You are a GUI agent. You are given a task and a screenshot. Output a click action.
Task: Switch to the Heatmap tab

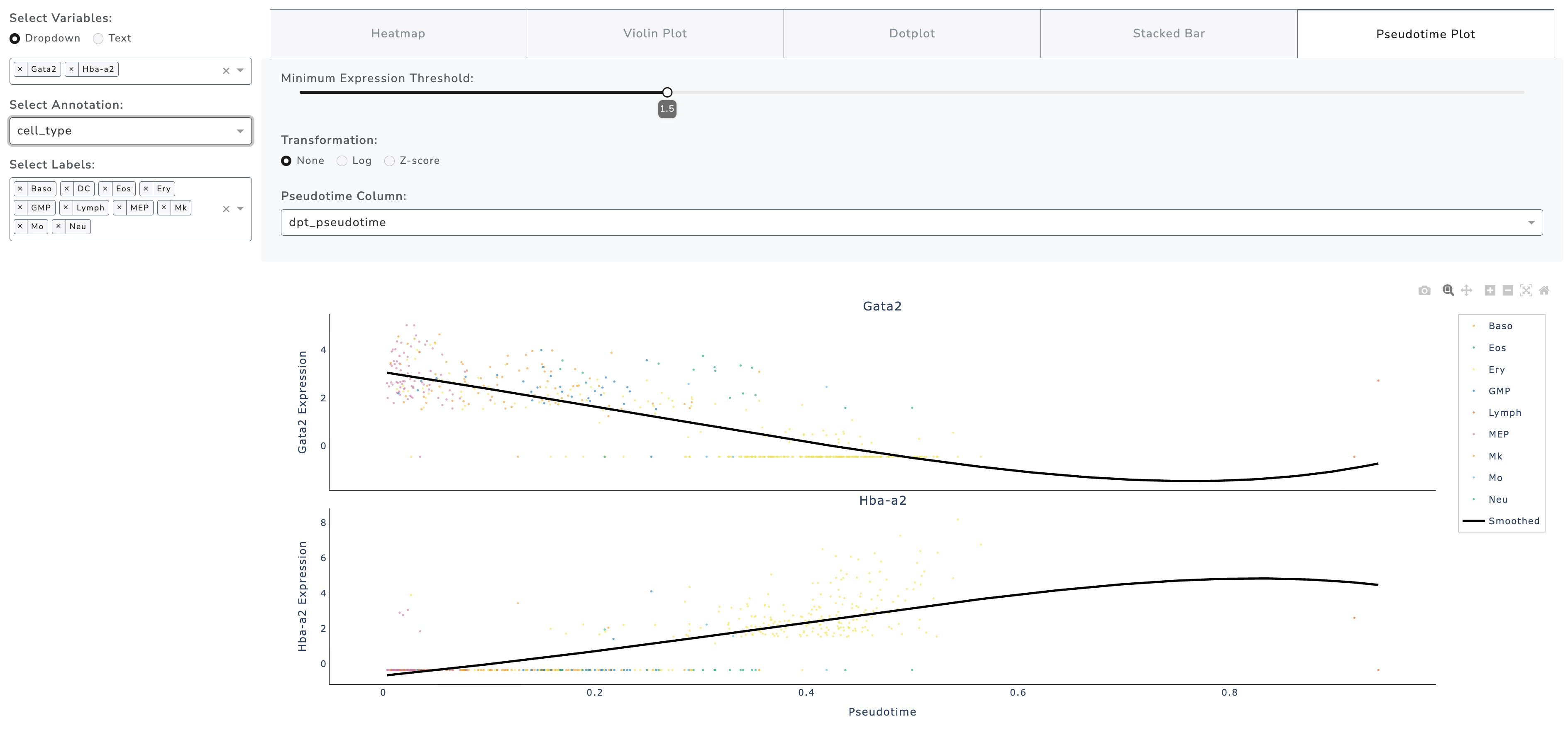[398, 34]
